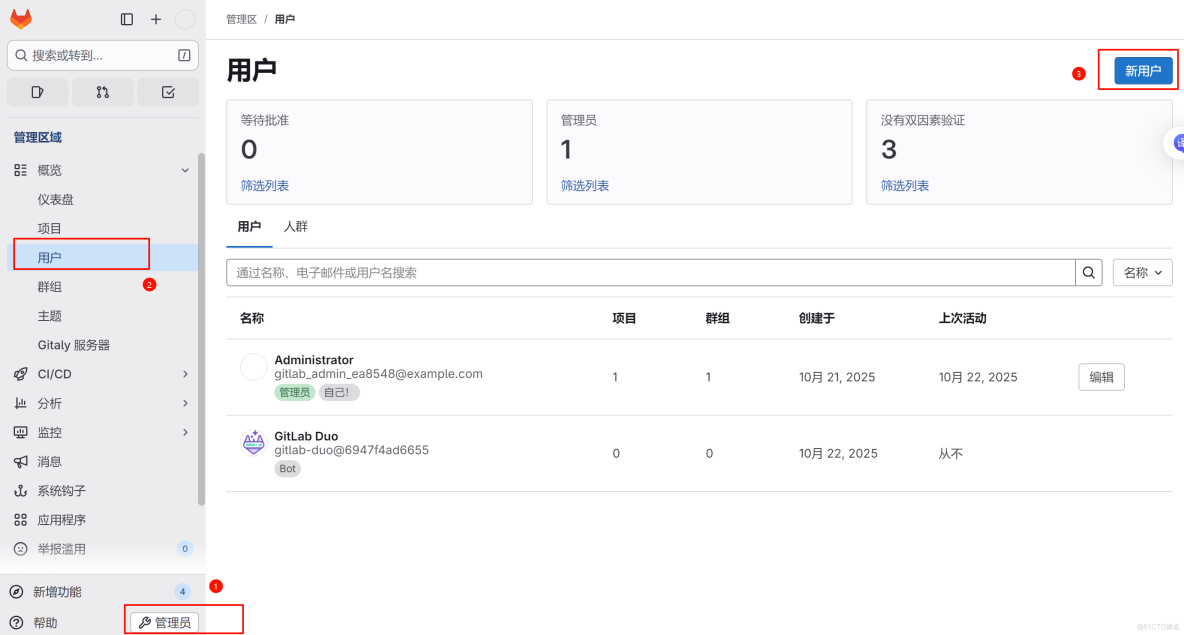The height and width of the screenshot is (635, 1184).
Task: Open the to-do list checkmark icon
Action: 167,91
